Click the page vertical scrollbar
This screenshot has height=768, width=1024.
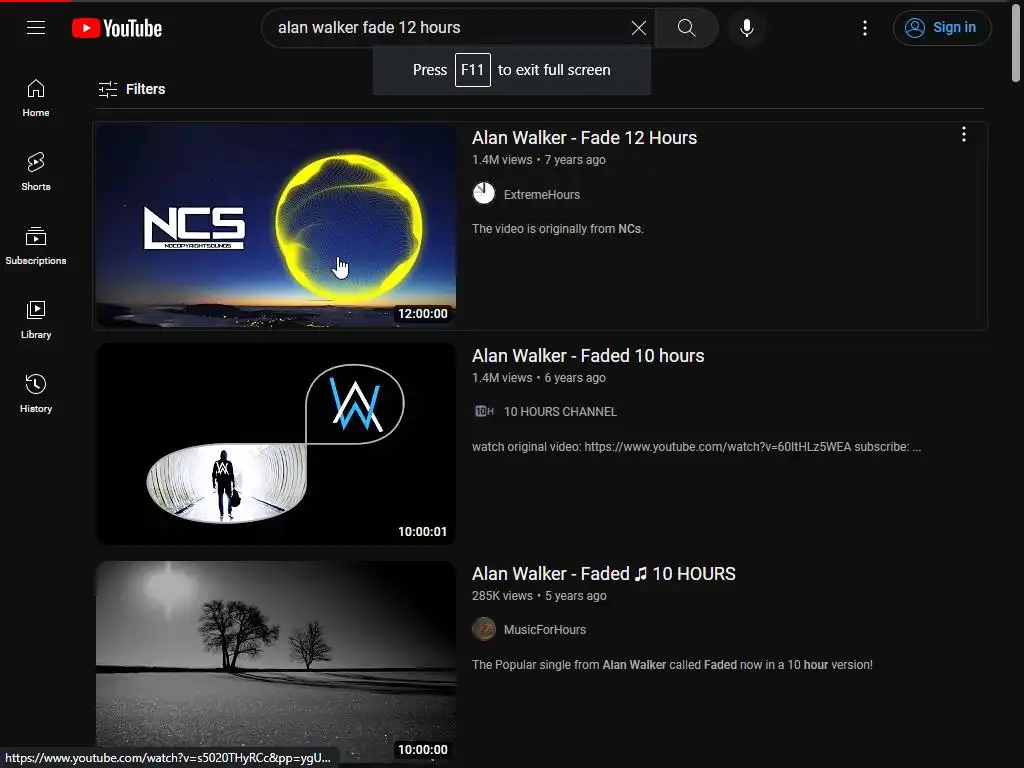point(1016,42)
